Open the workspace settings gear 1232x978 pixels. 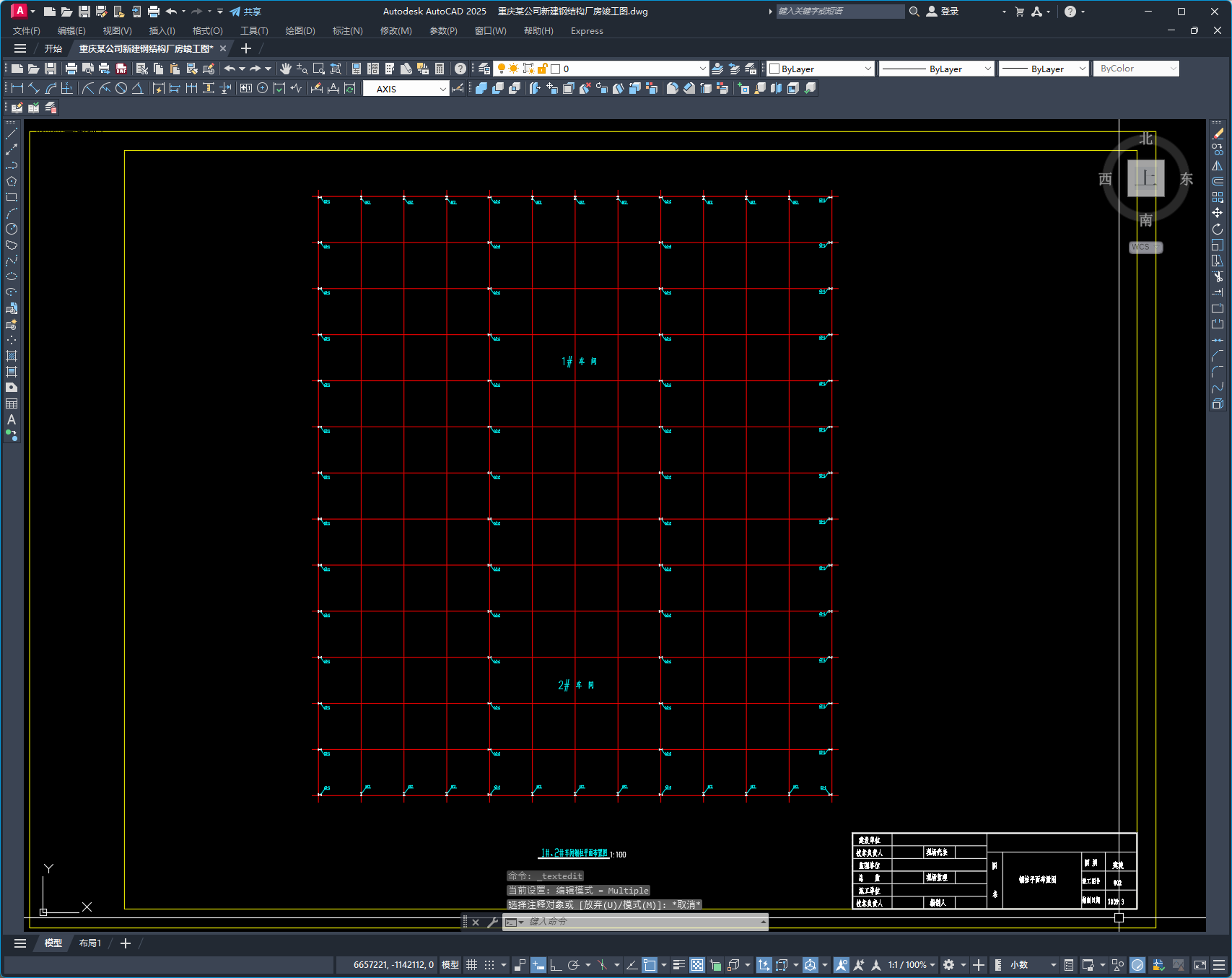949,965
